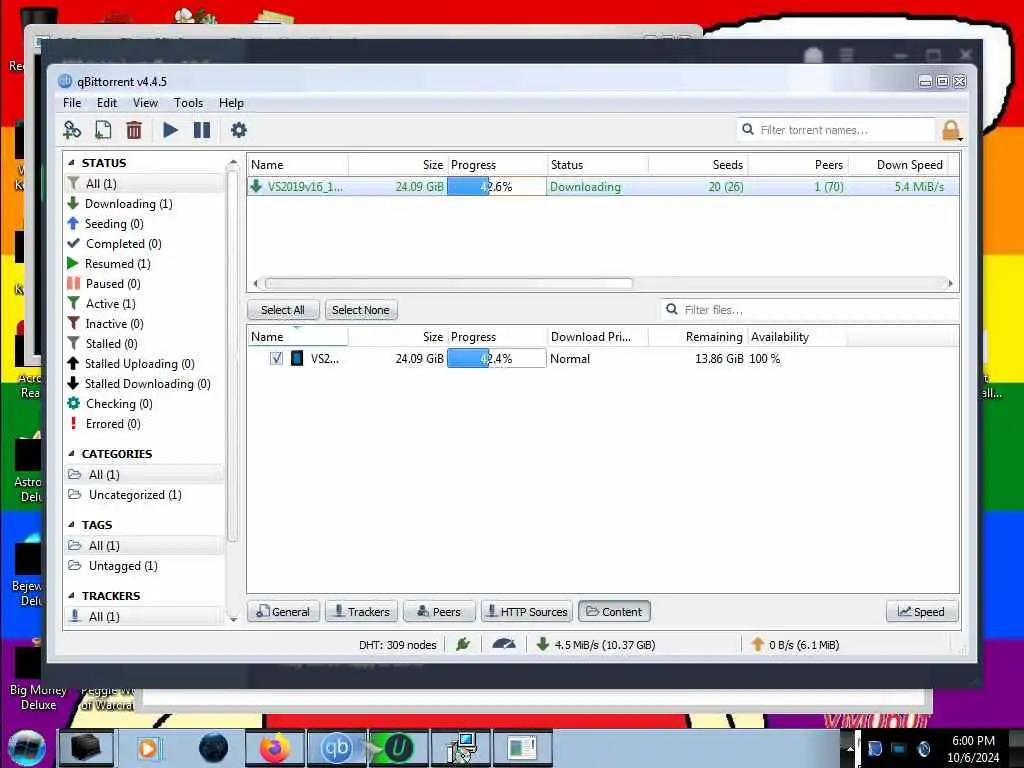Image resolution: width=1024 pixels, height=768 pixels.
Task: Open Options via the gear toolbar icon
Action: 238,130
